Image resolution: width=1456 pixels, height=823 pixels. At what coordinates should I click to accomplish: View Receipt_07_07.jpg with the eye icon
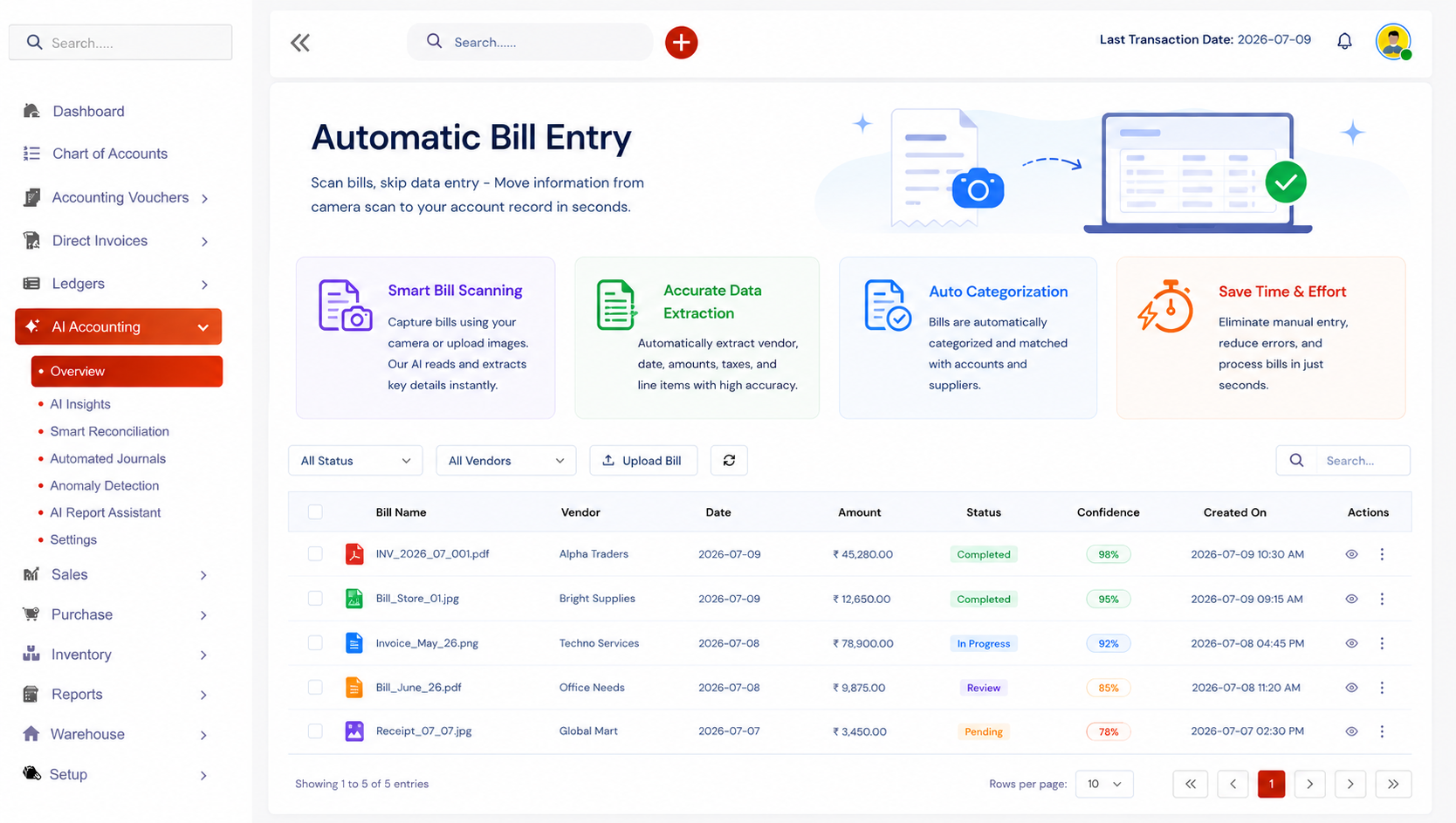pyautogui.click(x=1351, y=731)
